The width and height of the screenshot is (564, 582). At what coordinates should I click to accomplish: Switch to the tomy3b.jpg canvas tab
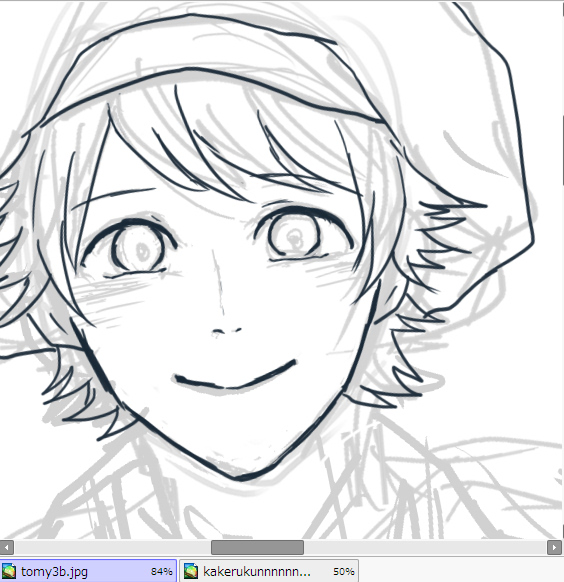pyautogui.click(x=88, y=571)
